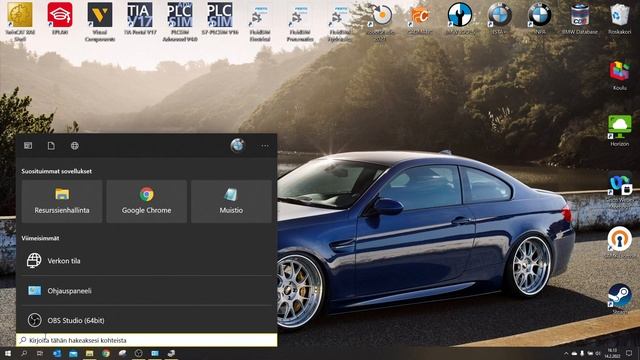Open the Muistio top app tile

(231, 201)
